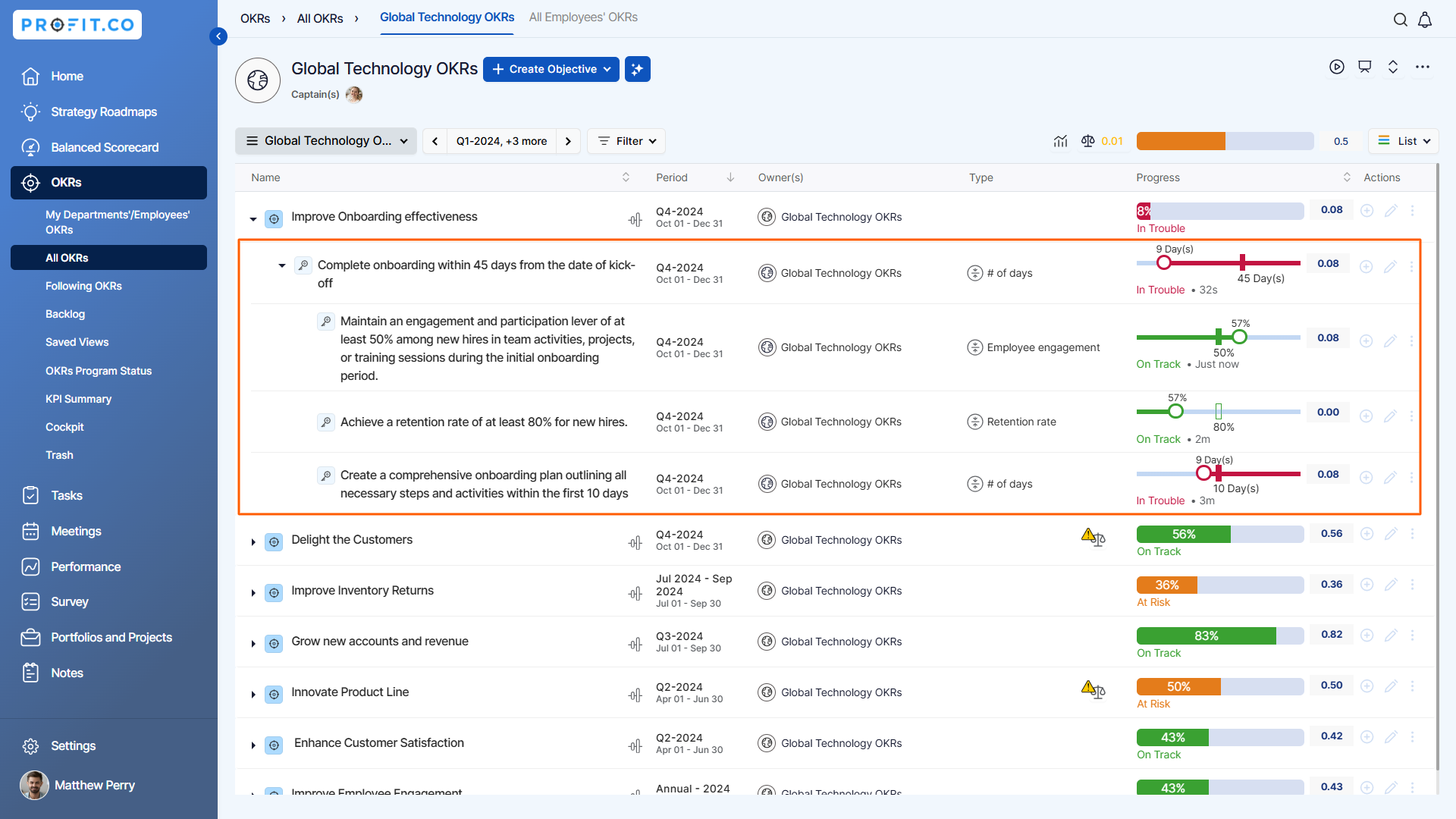The height and width of the screenshot is (819, 1456).
Task: Open Cockpit in the sidebar menu
Action: (x=64, y=427)
